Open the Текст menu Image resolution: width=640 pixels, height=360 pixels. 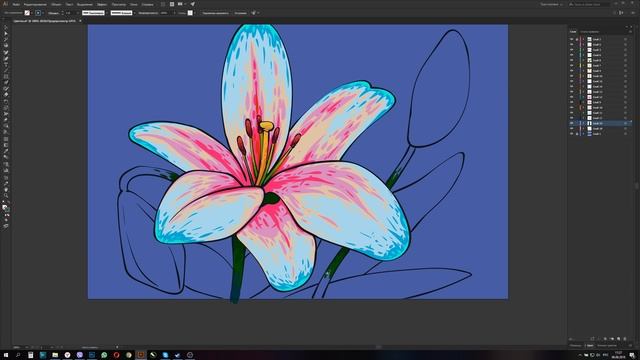click(x=69, y=4)
